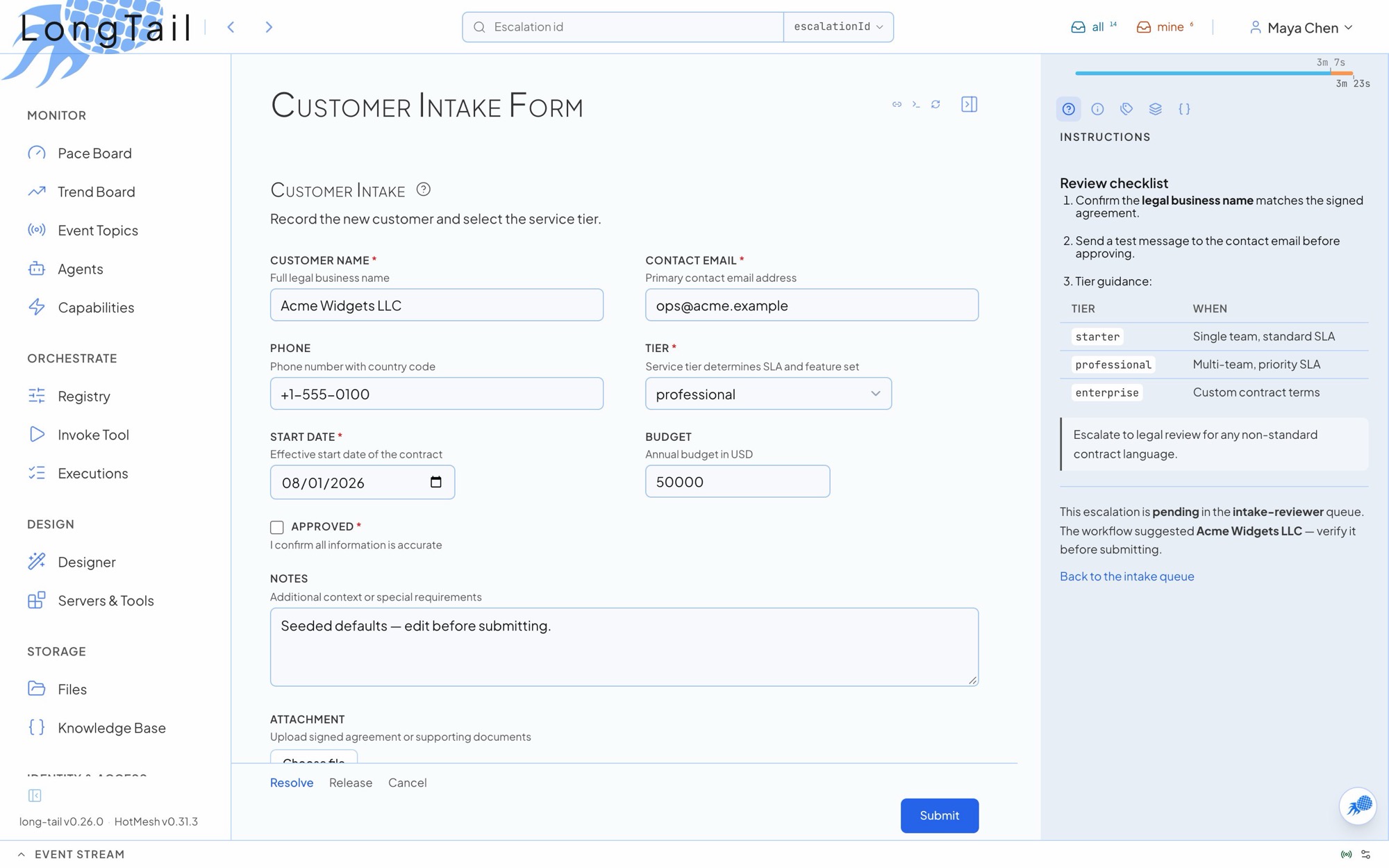Open the LongTail assistant floating button
This screenshot has height=868, width=1389.
tap(1357, 806)
